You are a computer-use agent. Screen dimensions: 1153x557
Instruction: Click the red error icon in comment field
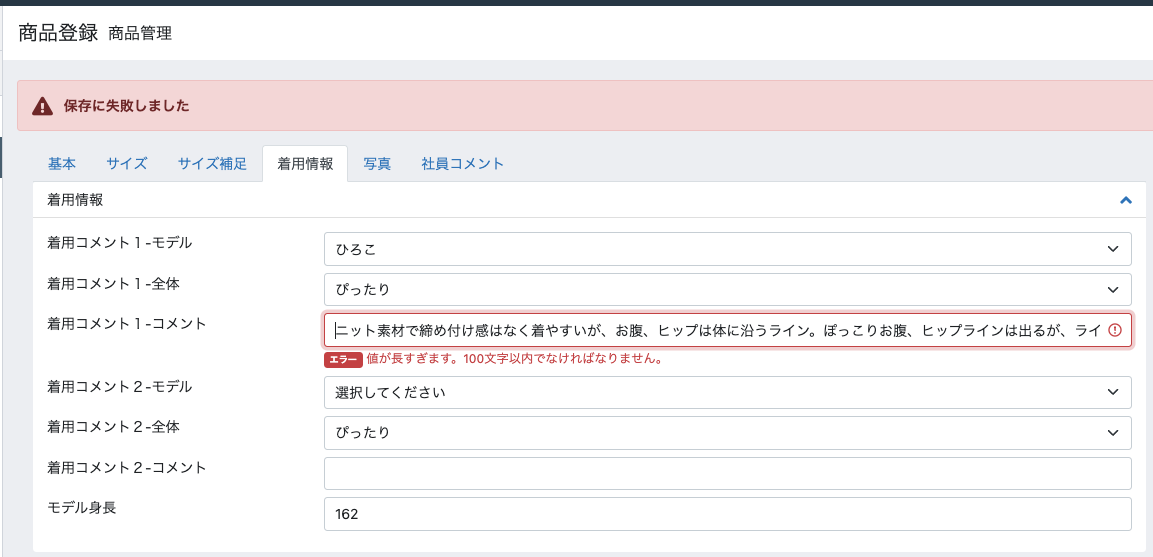point(1115,330)
